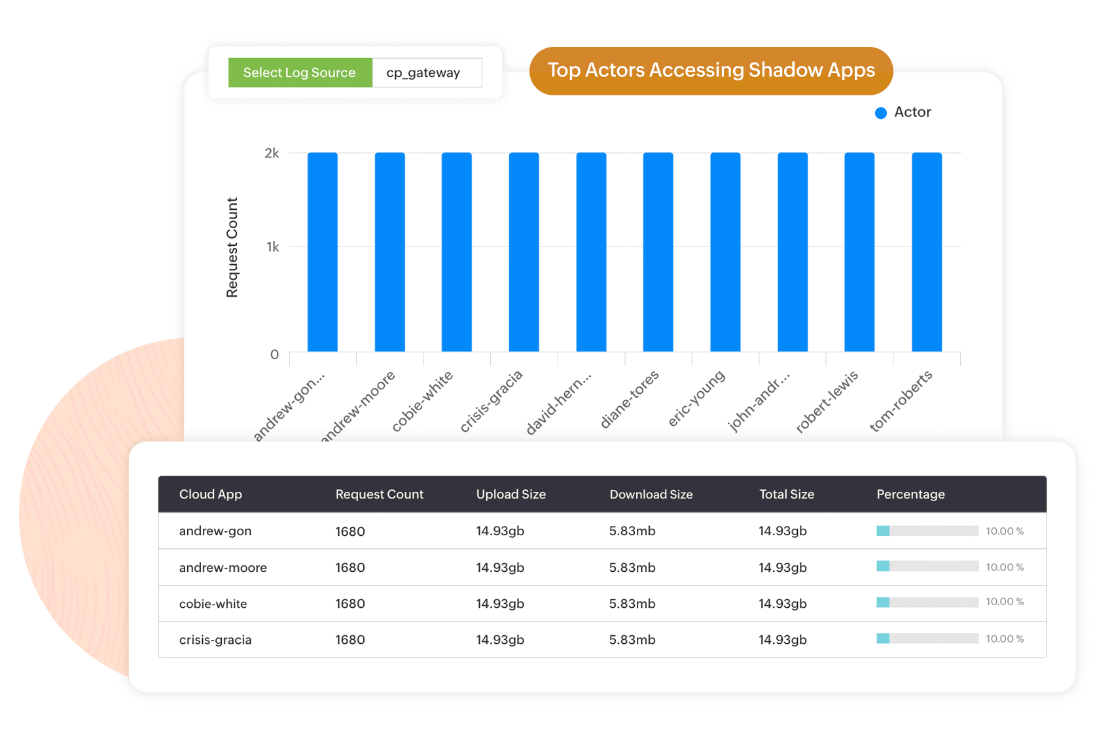Open the cp_gateway log source field
The height and width of the screenshot is (738, 1113).
pyautogui.click(x=426, y=73)
